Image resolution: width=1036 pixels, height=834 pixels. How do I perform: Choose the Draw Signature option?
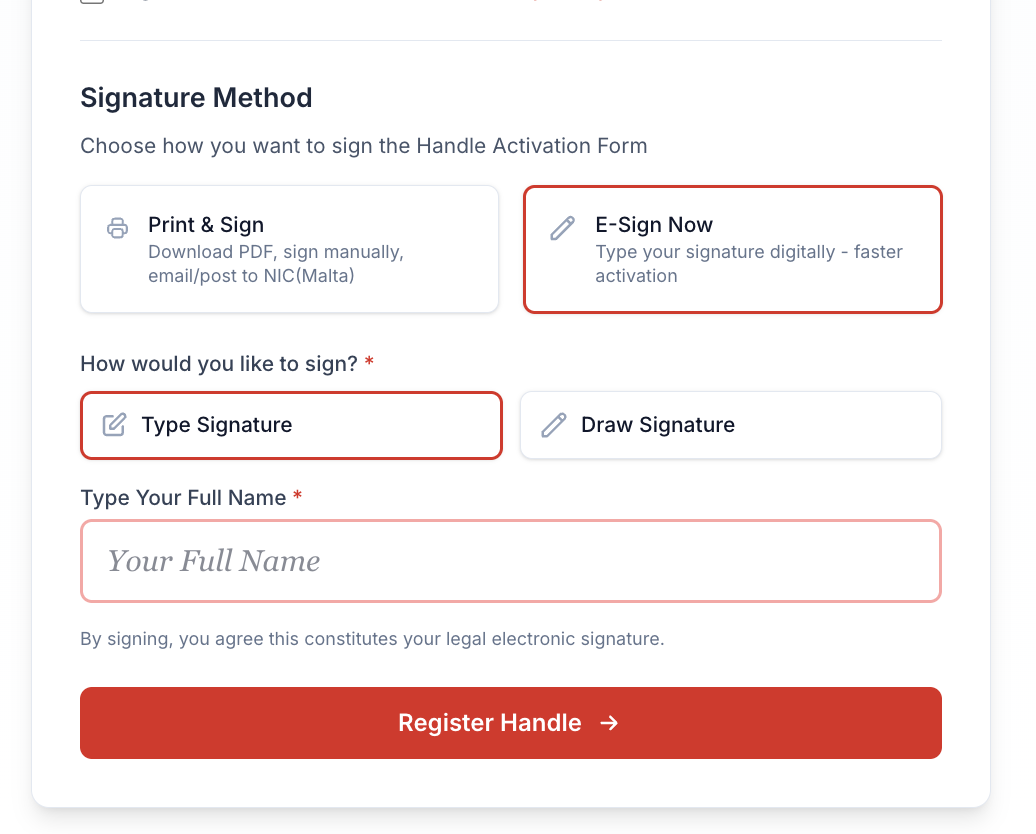(730, 424)
